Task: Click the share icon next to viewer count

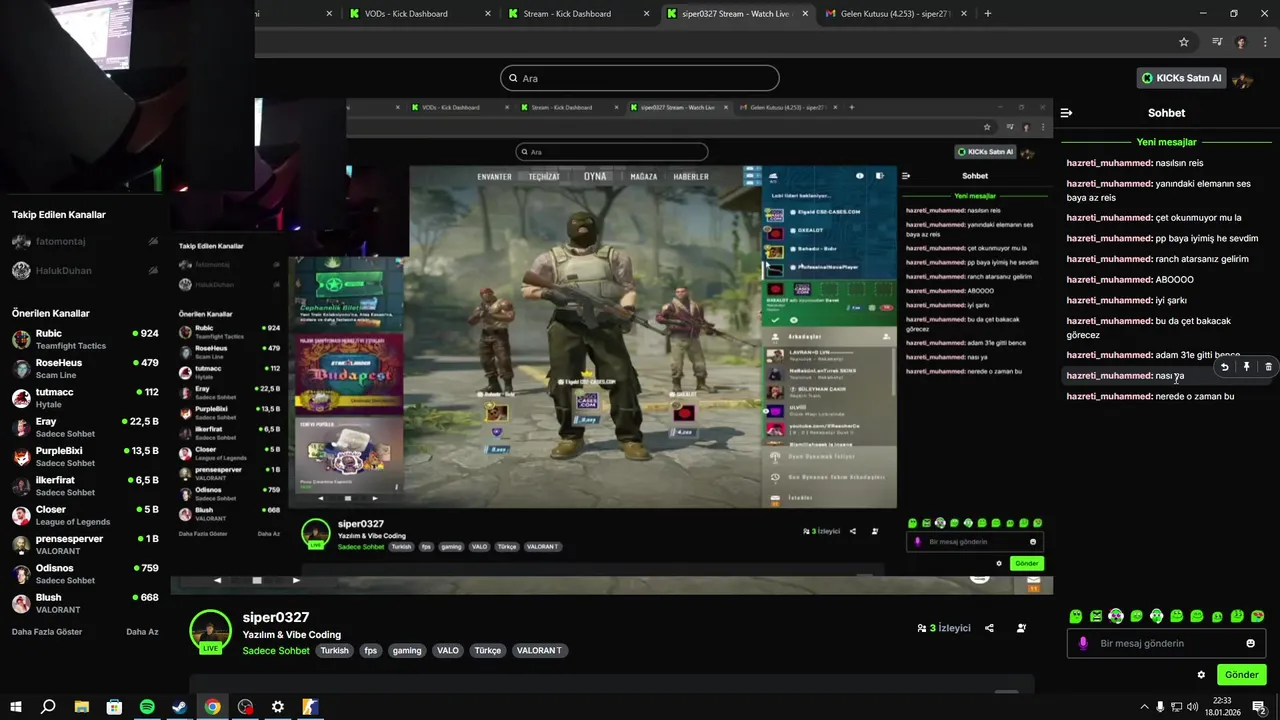Action: (x=989, y=628)
